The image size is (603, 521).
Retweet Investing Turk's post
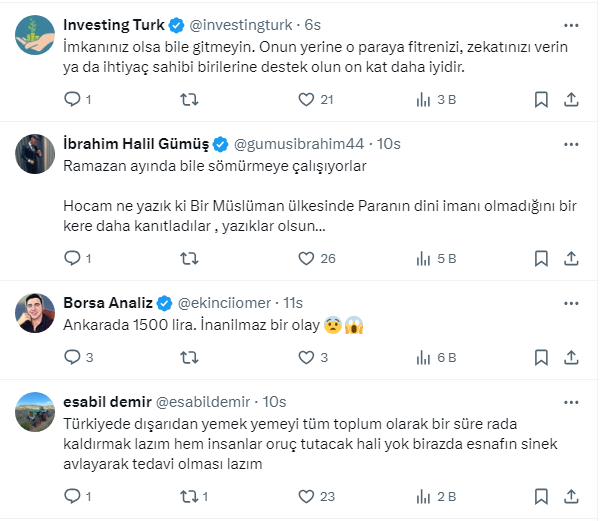[x=187, y=99]
